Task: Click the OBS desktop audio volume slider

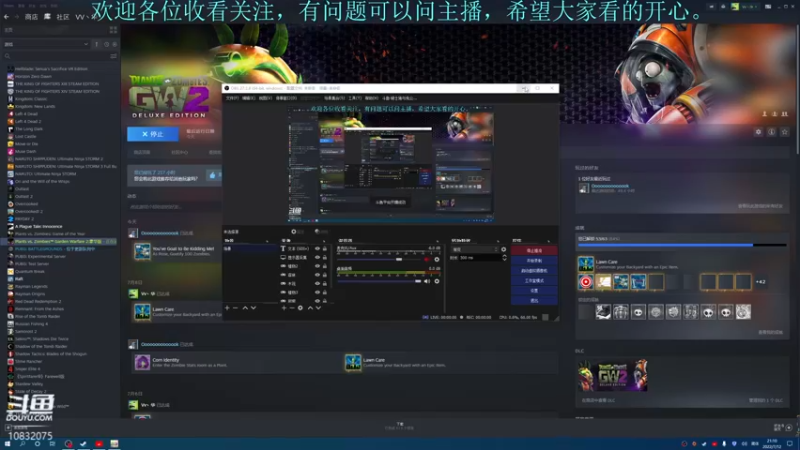Action: coord(379,282)
